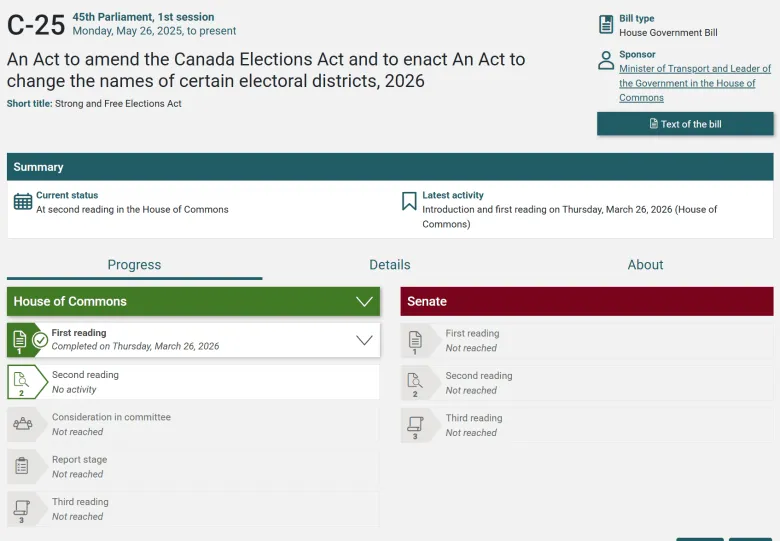Click the 'Introduction and first reading' latest activity text
Viewport: 780px width, 541px height.
[x=570, y=217]
